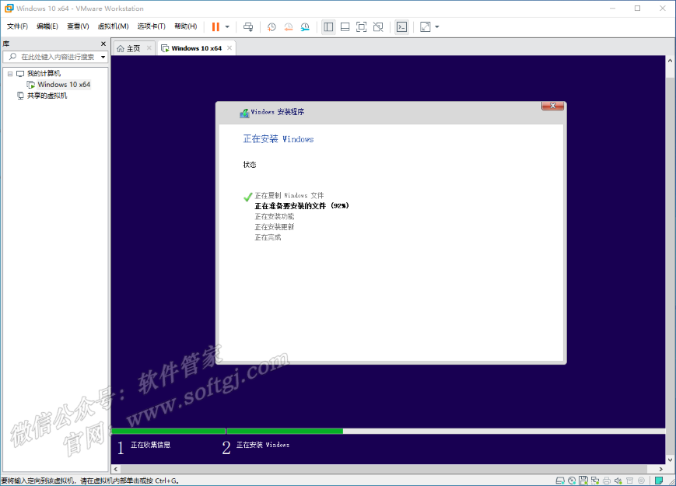The width and height of the screenshot is (676, 486).
Task: Click the green installation progress bar
Action: (227, 431)
